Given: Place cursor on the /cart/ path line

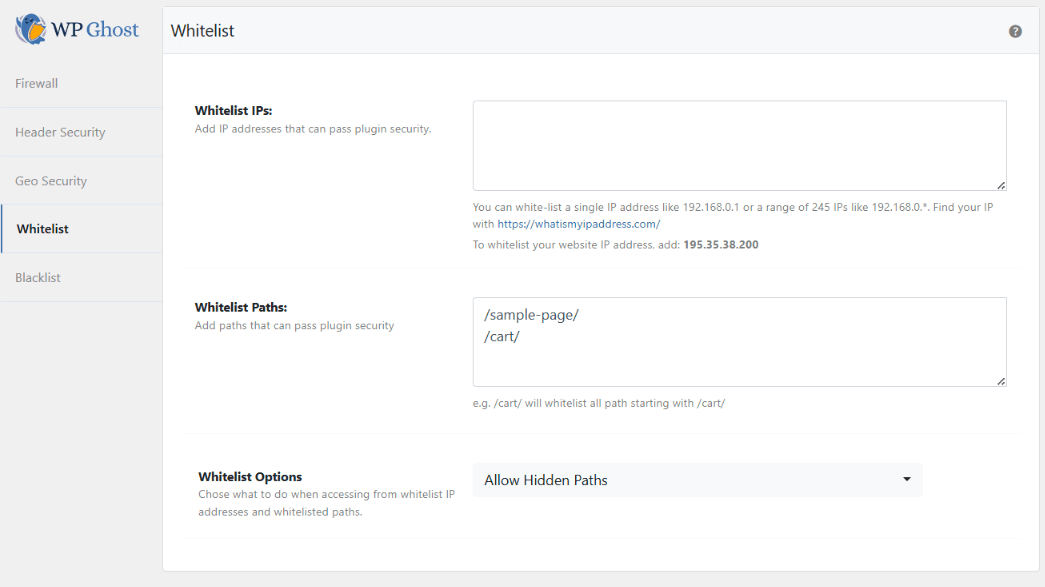Looking at the screenshot, I should point(502,337).
